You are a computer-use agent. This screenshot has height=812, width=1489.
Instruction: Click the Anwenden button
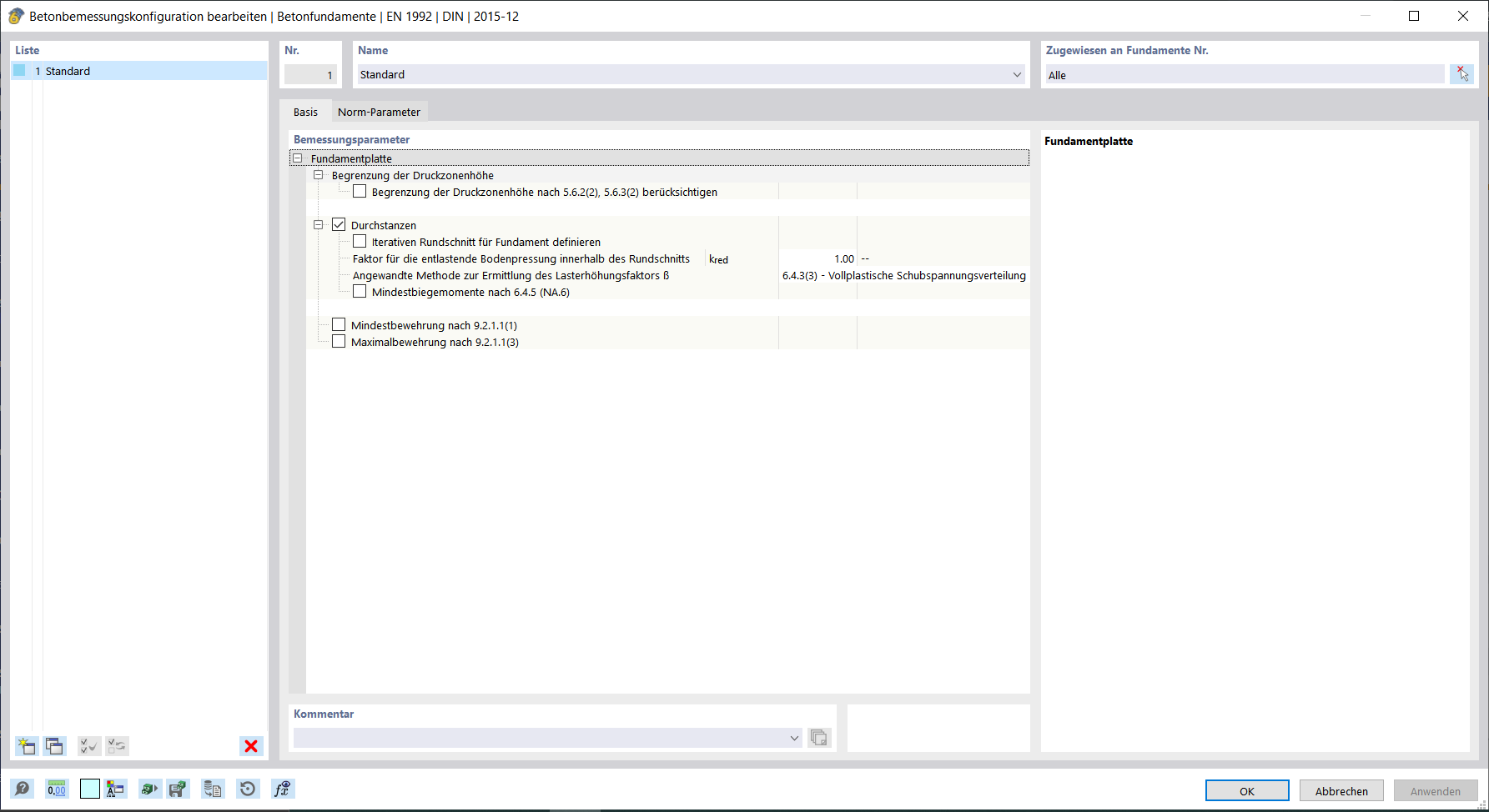tap(1436, 791)
